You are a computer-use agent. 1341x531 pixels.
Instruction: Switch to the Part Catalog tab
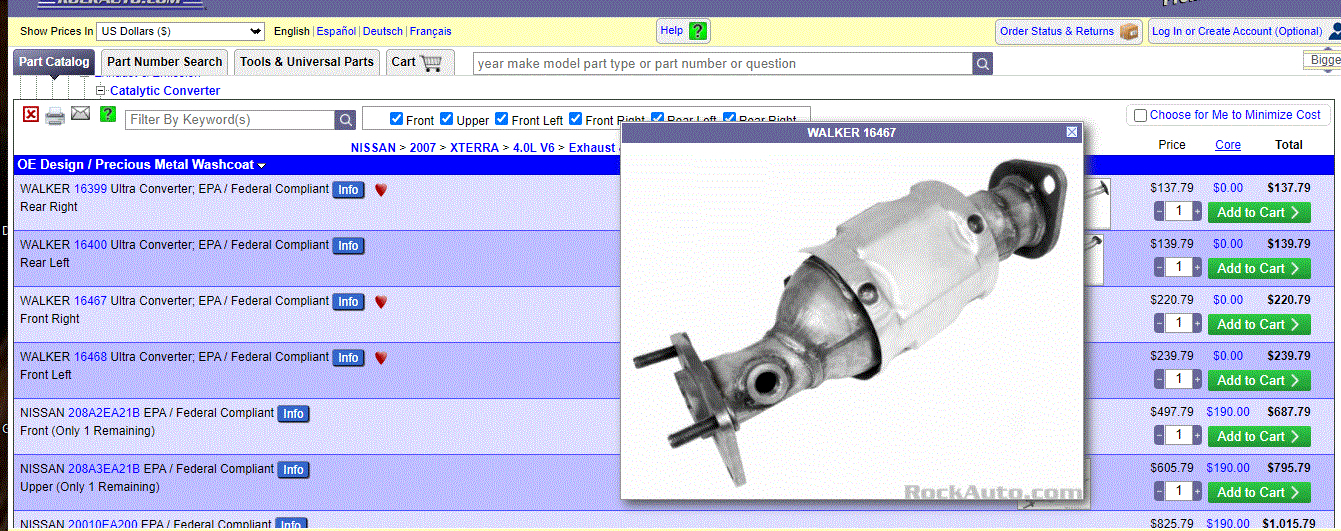[x=54, y=62]
